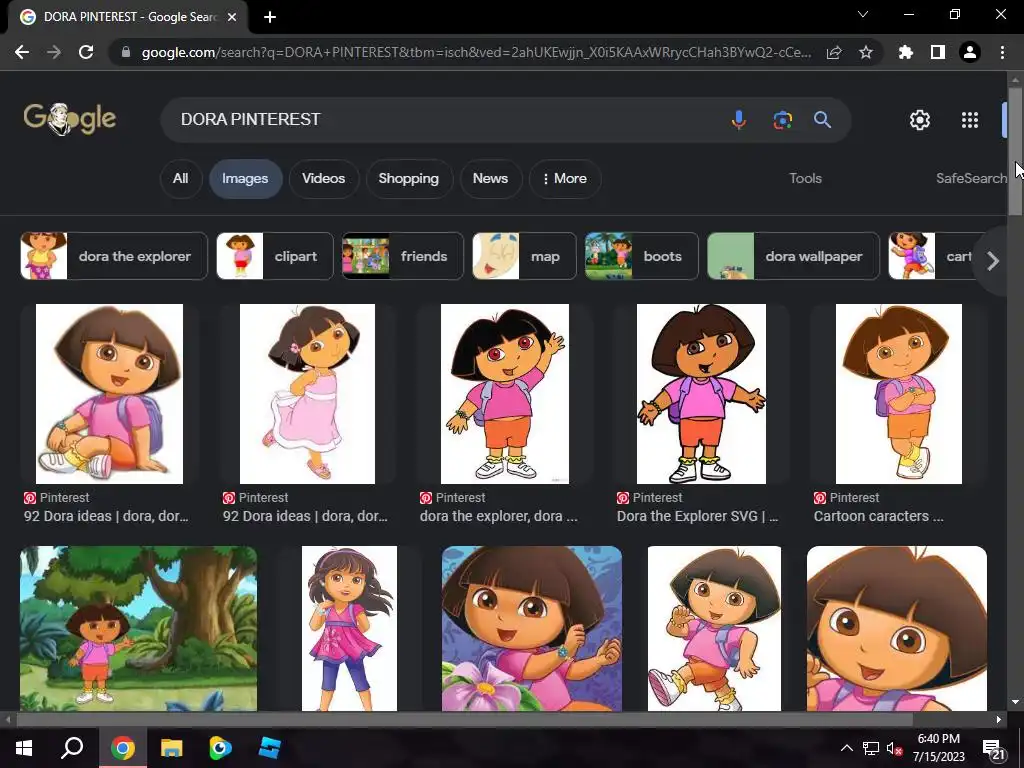Open waving Dora thumbnail

[505, 394]
